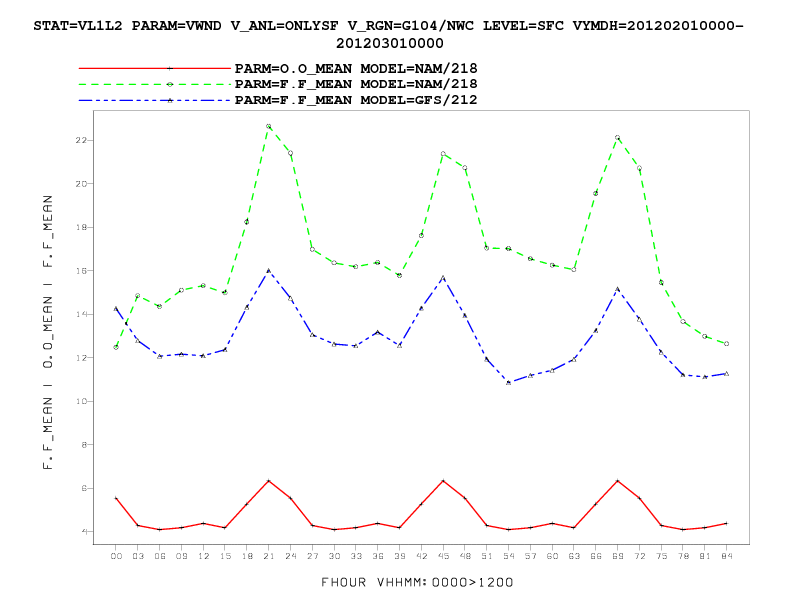Click x-axis tick label 51
Image resolution: width=792 pixels, height=612 pixels.
pos(487,556)
